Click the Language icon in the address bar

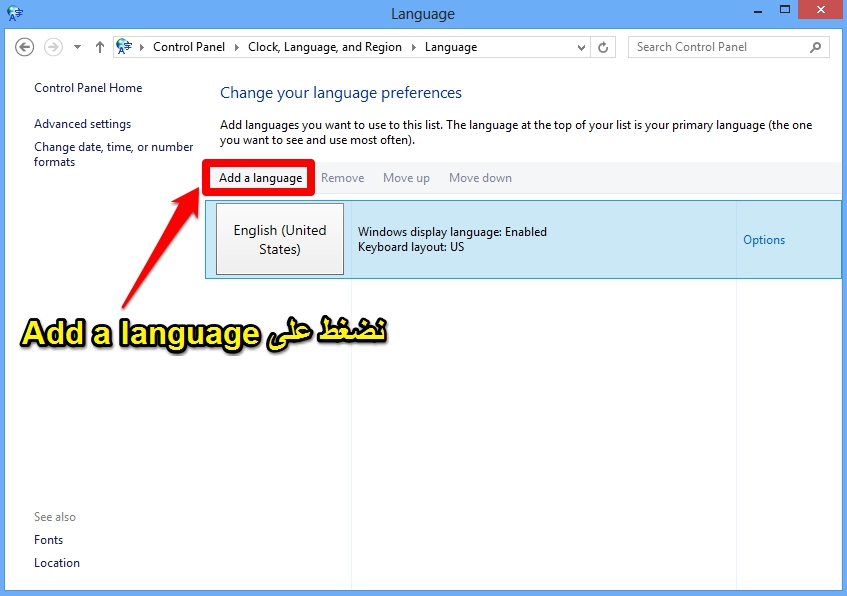124,46
